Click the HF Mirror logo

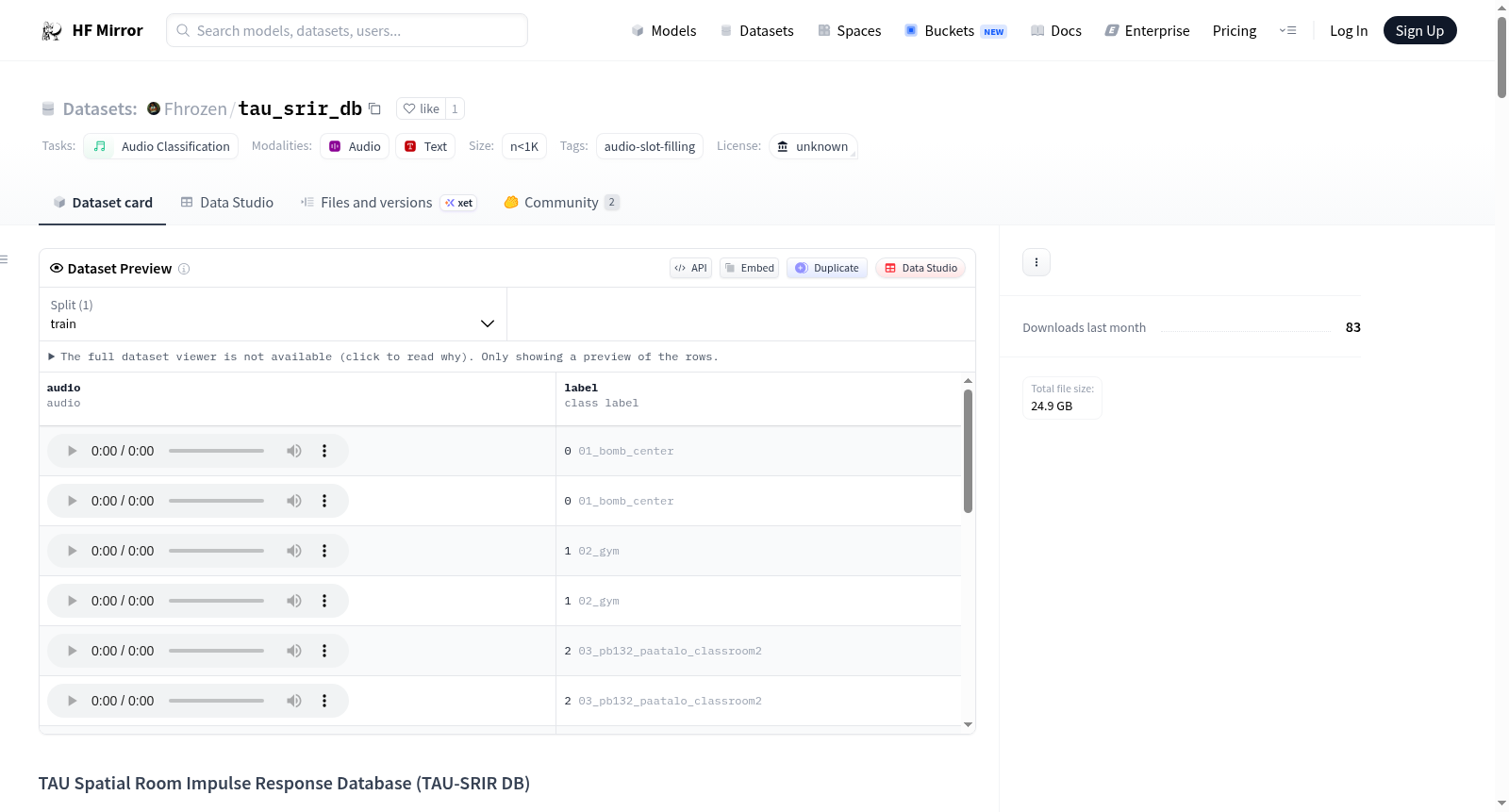(x=91, y=30)
